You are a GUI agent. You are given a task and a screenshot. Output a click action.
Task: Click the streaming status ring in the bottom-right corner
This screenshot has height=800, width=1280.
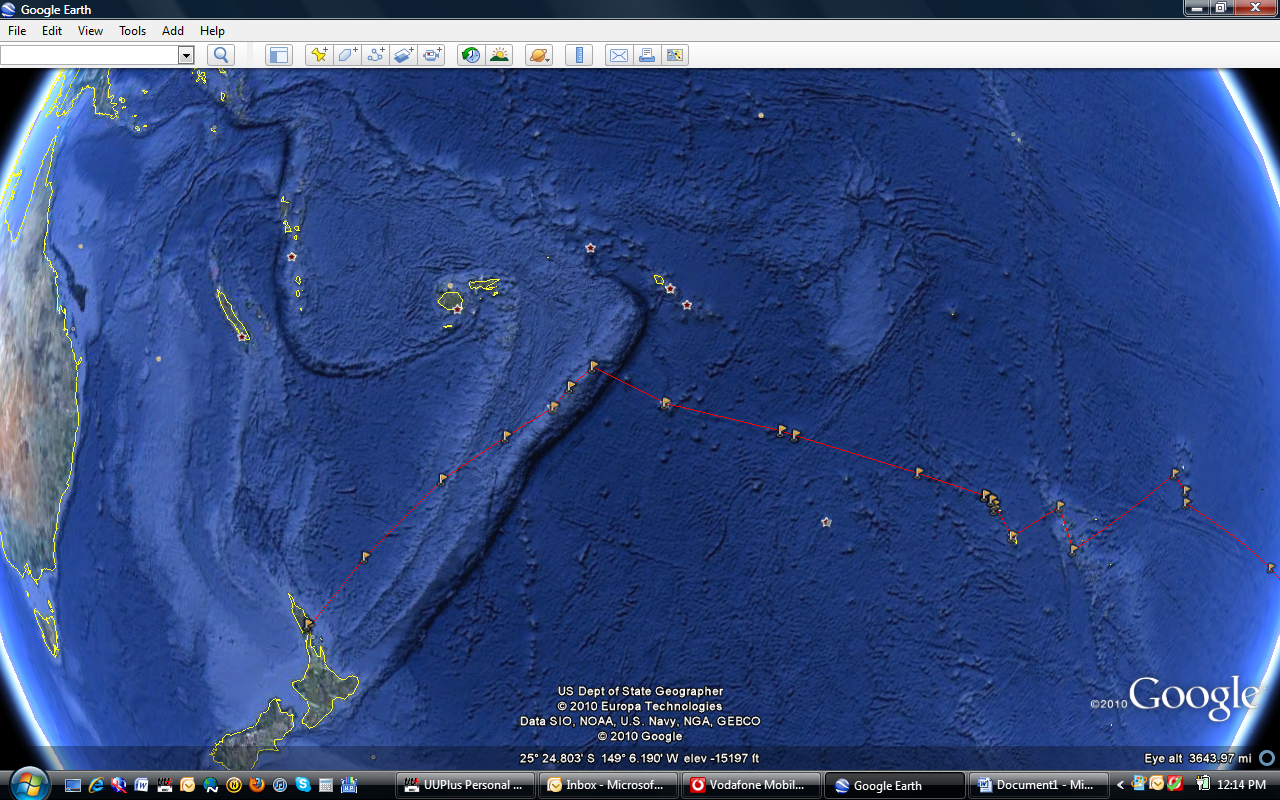[x=1266, y=758]
